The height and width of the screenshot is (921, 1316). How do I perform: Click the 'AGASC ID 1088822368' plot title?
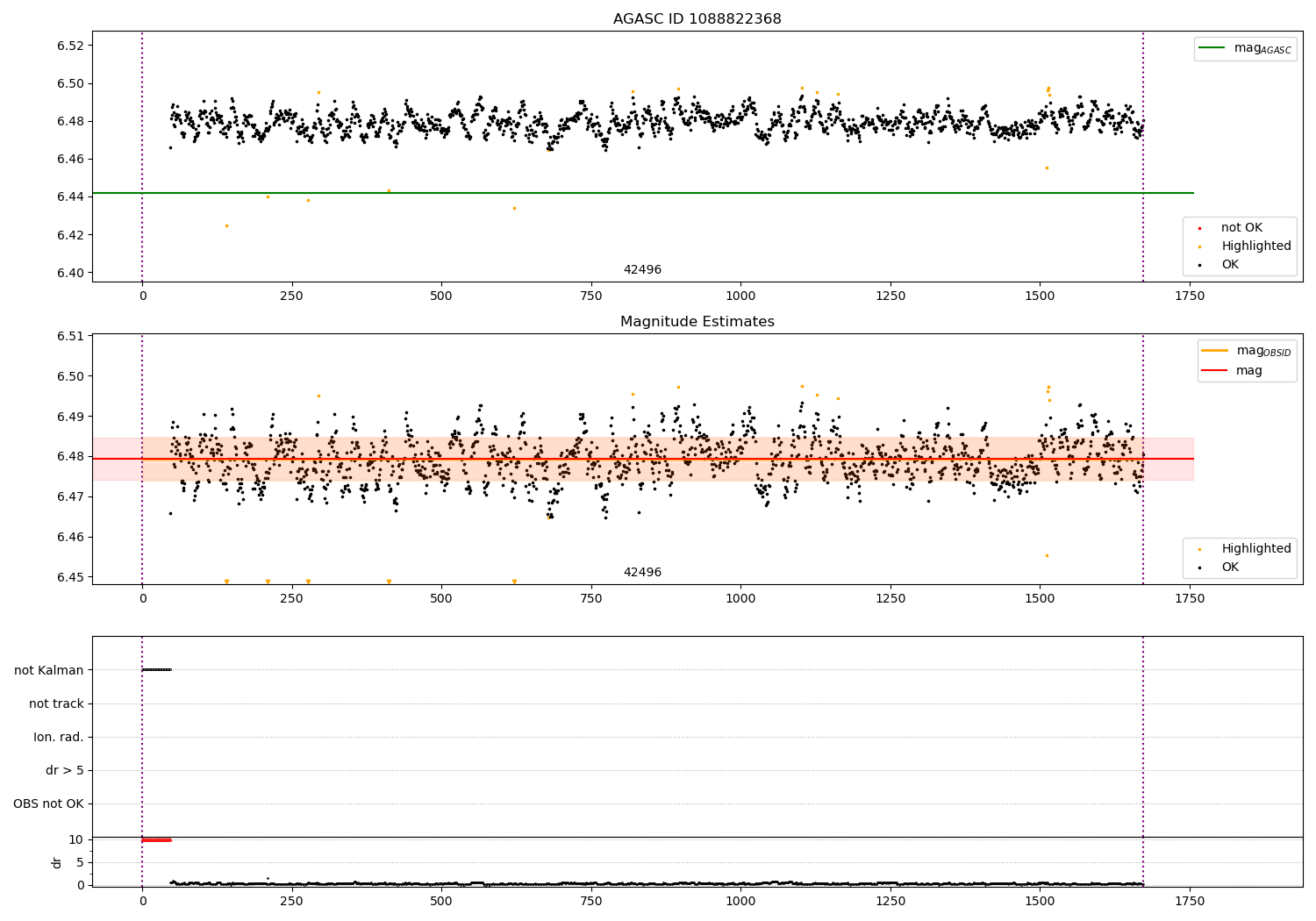click(697, 19)
